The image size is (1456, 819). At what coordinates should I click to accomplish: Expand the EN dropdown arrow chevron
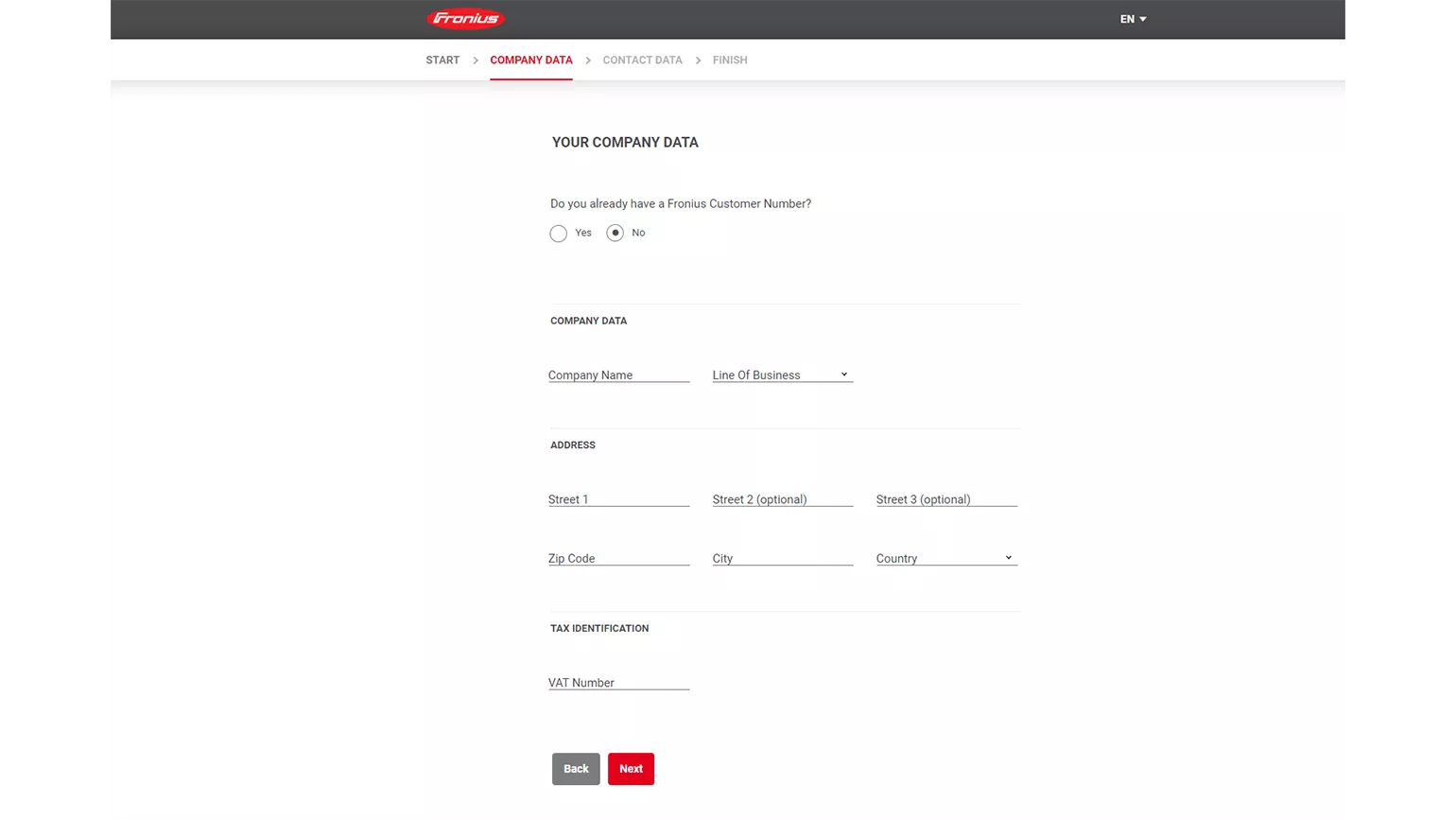(x=1142, y=19)
